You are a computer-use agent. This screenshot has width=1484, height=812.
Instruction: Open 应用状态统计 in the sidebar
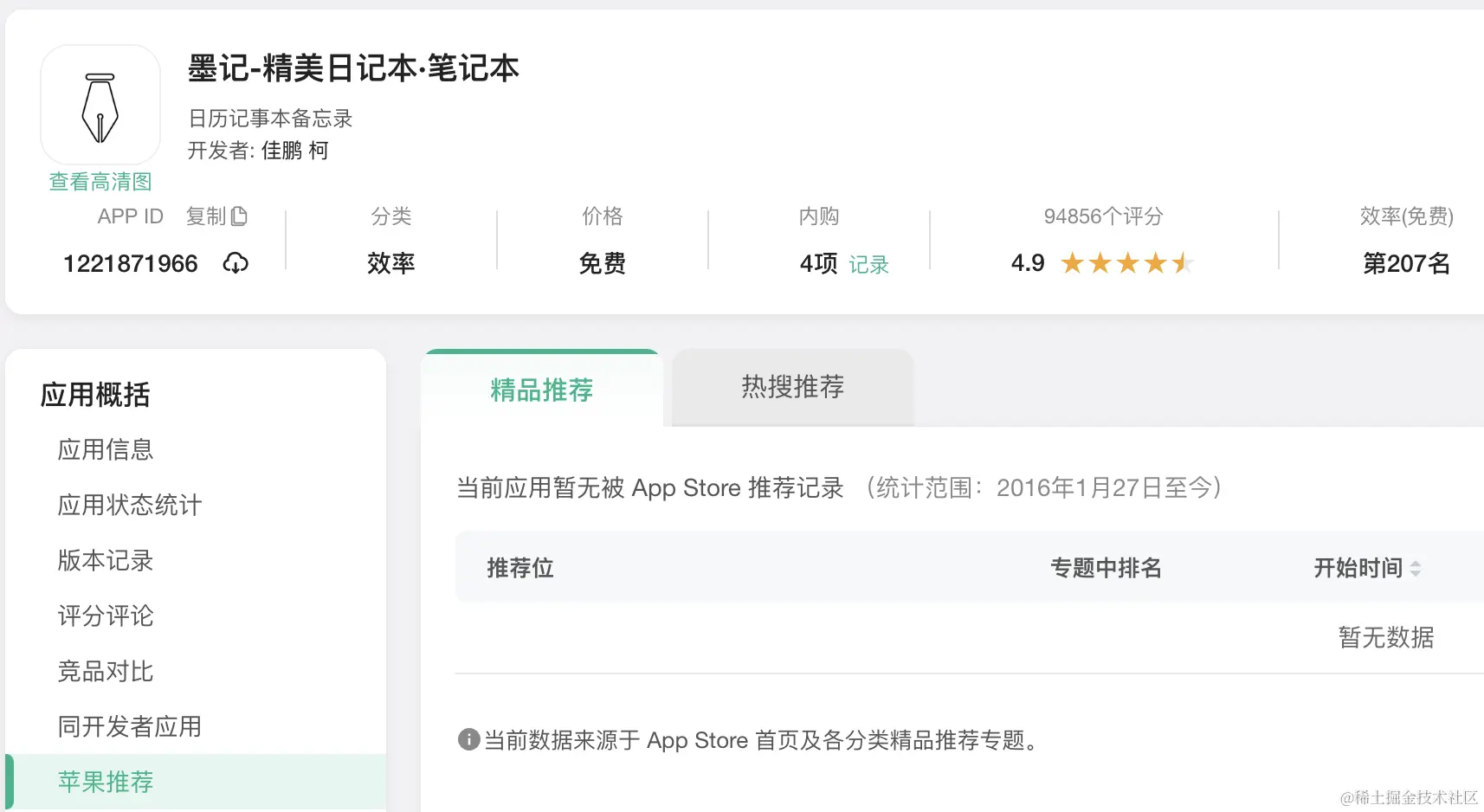tap(130, 505)
